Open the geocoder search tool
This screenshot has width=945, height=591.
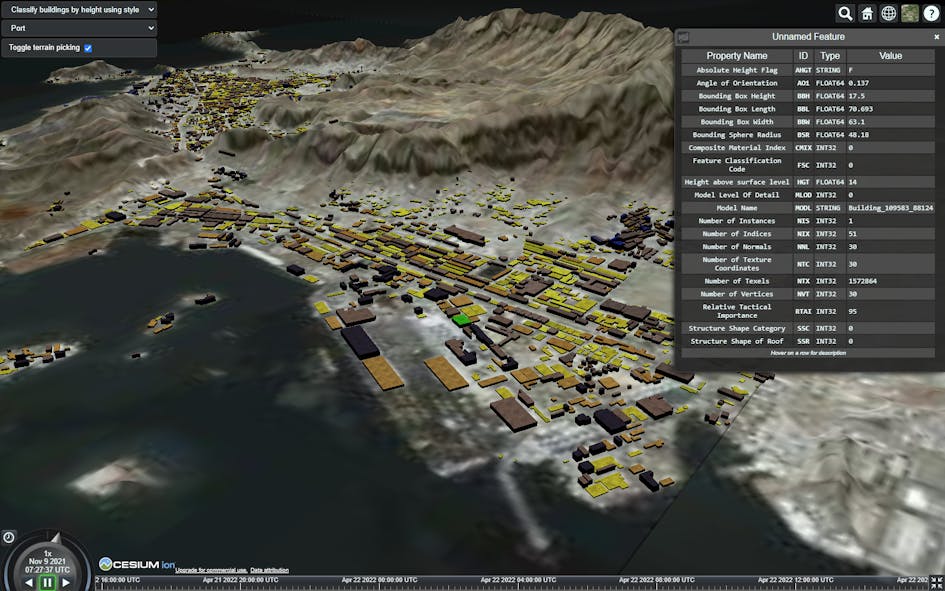point(845,13)
